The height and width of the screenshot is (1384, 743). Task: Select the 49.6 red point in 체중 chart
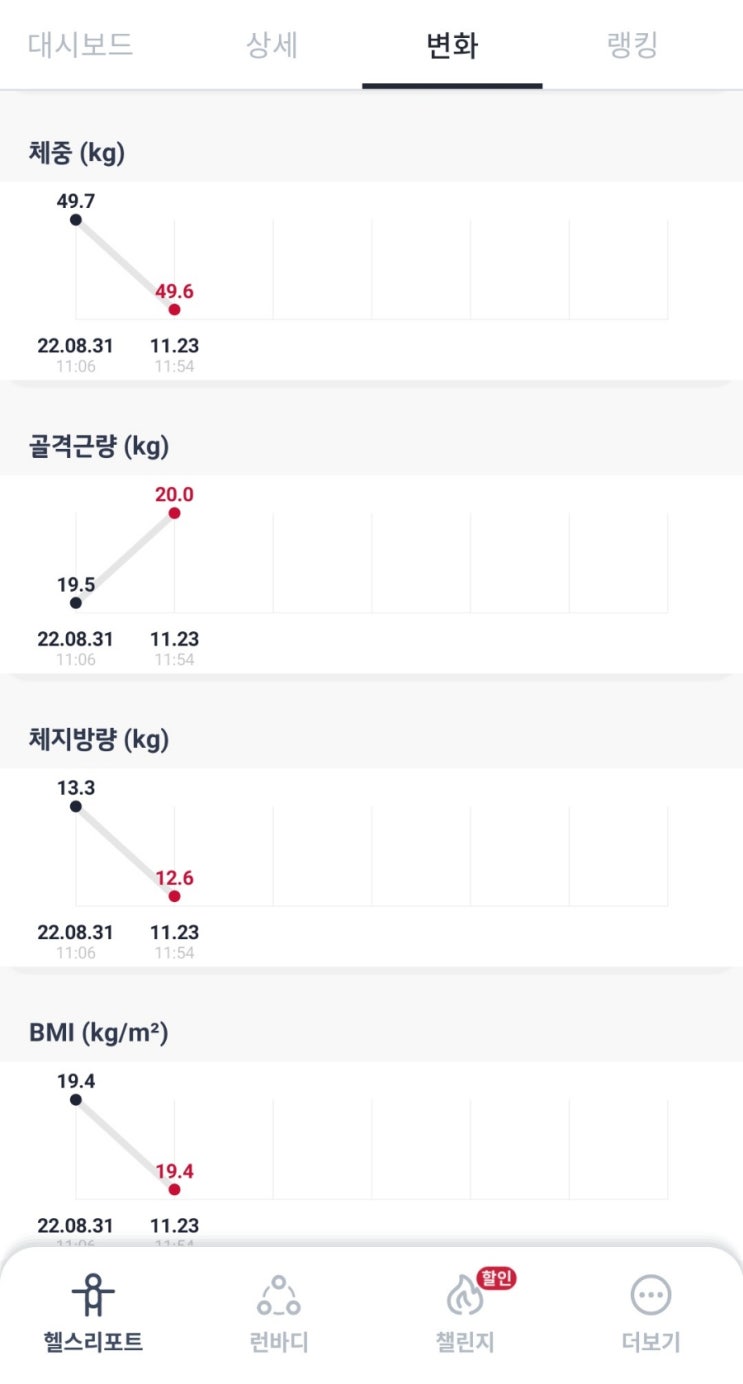[x=174, y=310]
